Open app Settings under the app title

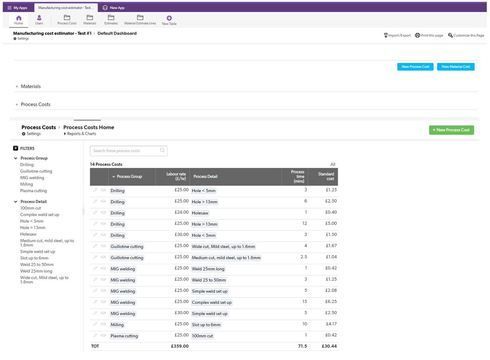21,39
